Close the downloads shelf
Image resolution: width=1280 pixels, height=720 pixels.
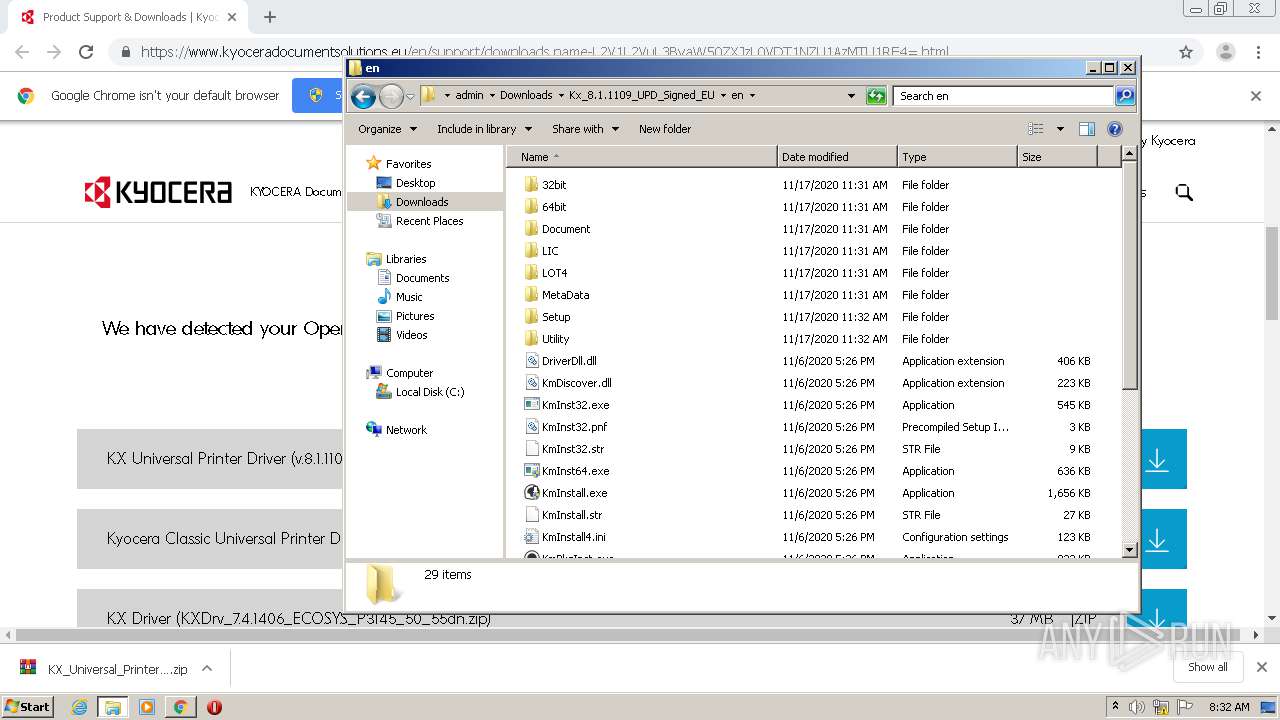(x=1262, y=667)
